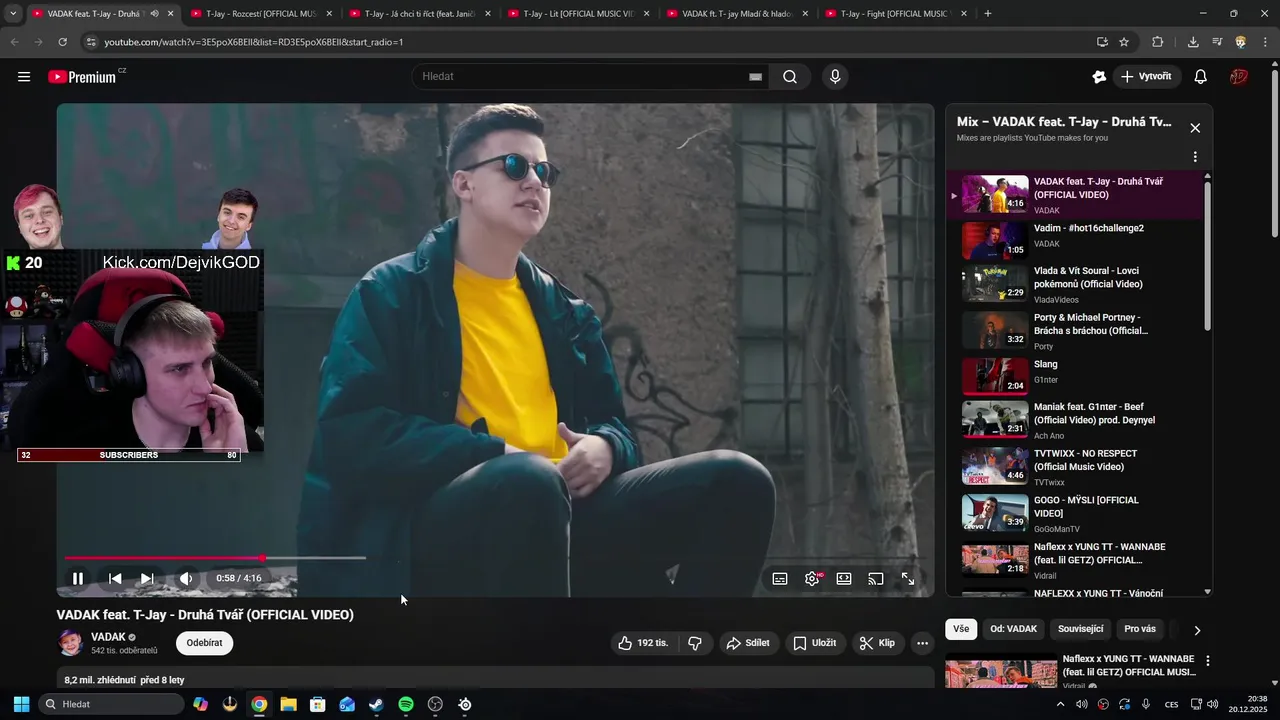Play Slang by G1nter
Viewport: 1280px width, 720px height.
[1075, 377]
